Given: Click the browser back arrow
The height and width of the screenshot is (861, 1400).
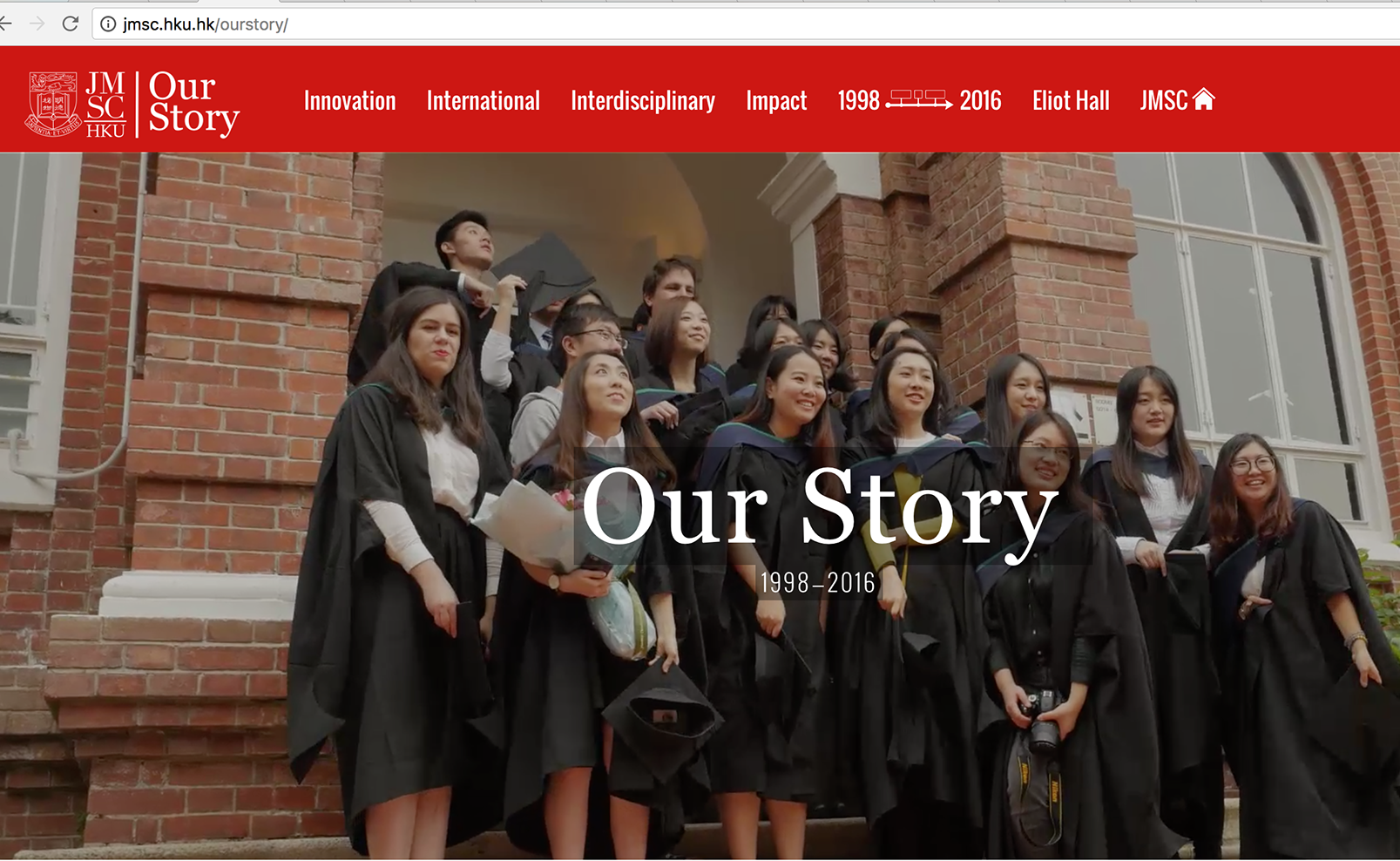Looking at the screenshot, I should coord(5,24).
